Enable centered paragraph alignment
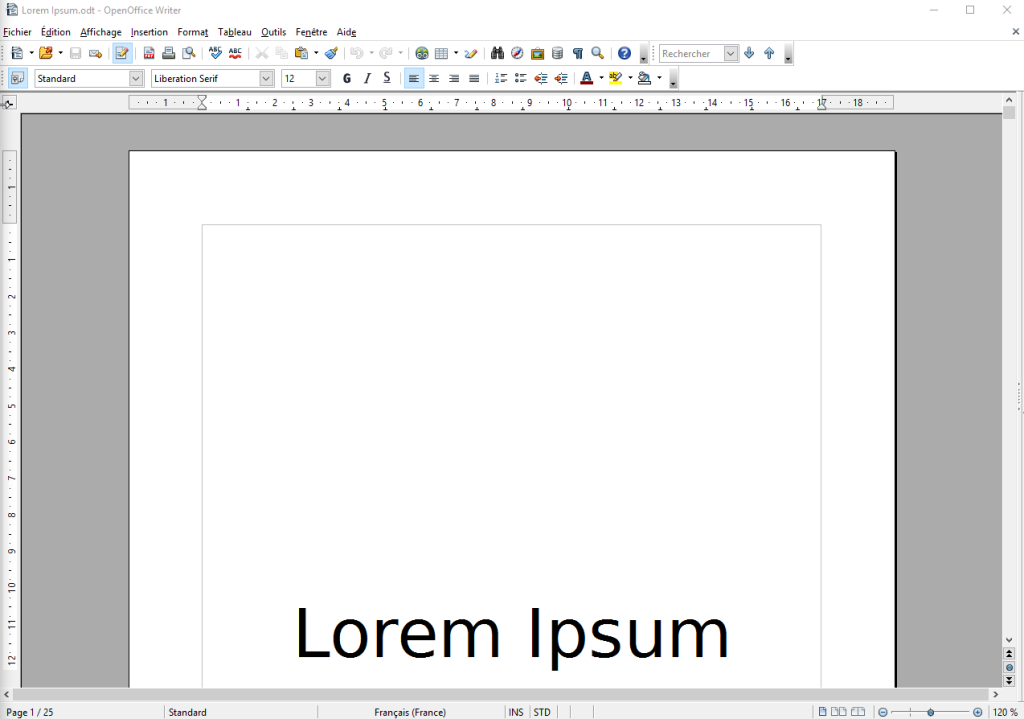The height and width of the screenshot is (719, 1024). click(433, 78)
